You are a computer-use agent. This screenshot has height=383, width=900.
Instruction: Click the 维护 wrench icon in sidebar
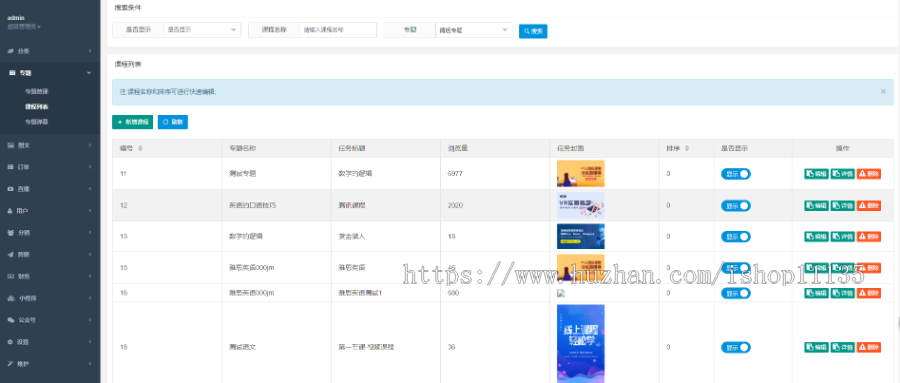[x=10, y=363]
